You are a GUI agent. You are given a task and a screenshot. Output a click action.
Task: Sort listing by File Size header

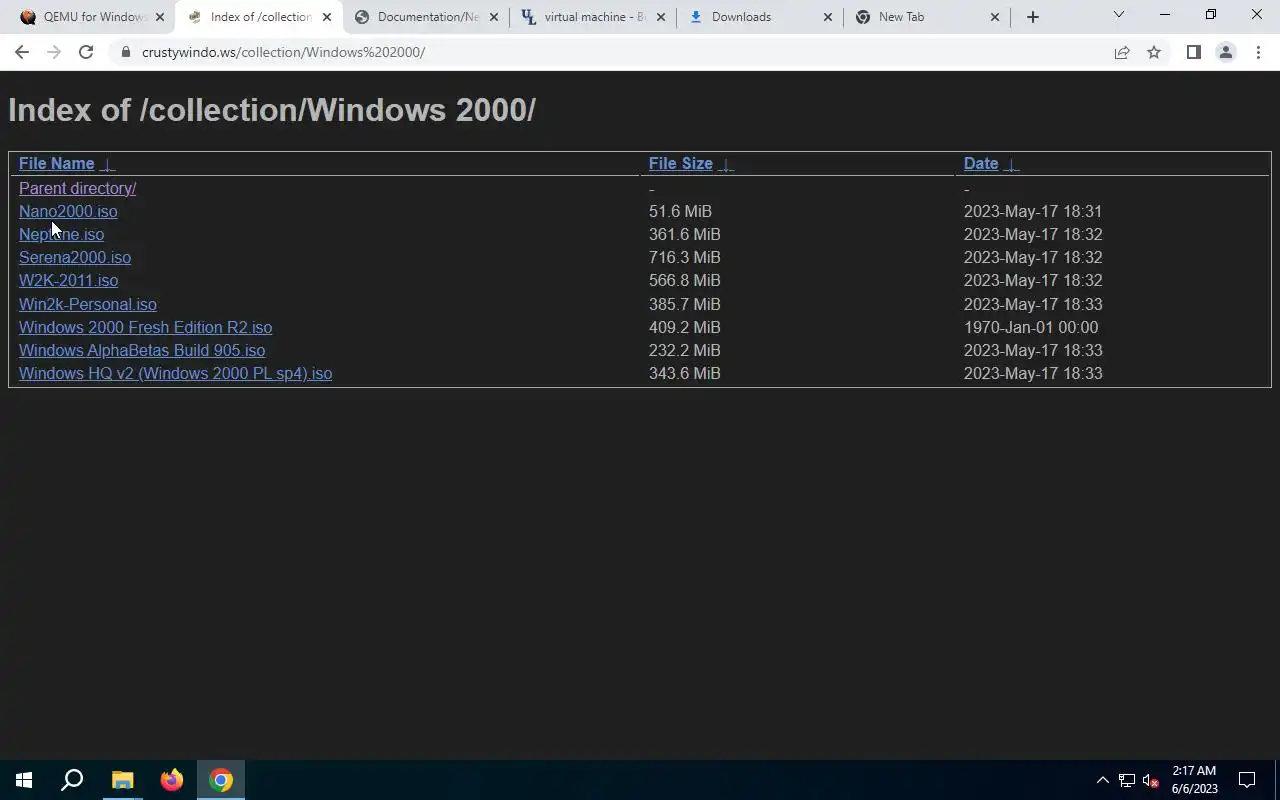680,164
